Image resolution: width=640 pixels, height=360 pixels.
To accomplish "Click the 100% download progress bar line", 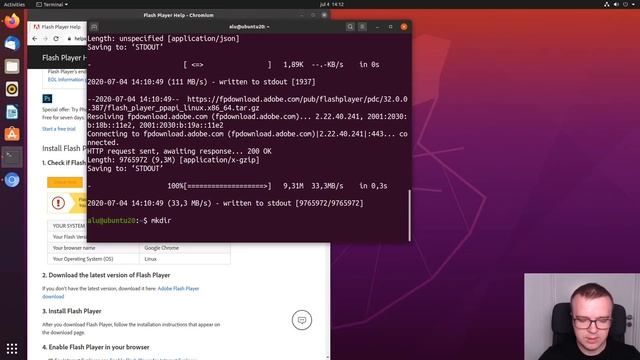I will (x=237, y=186).
